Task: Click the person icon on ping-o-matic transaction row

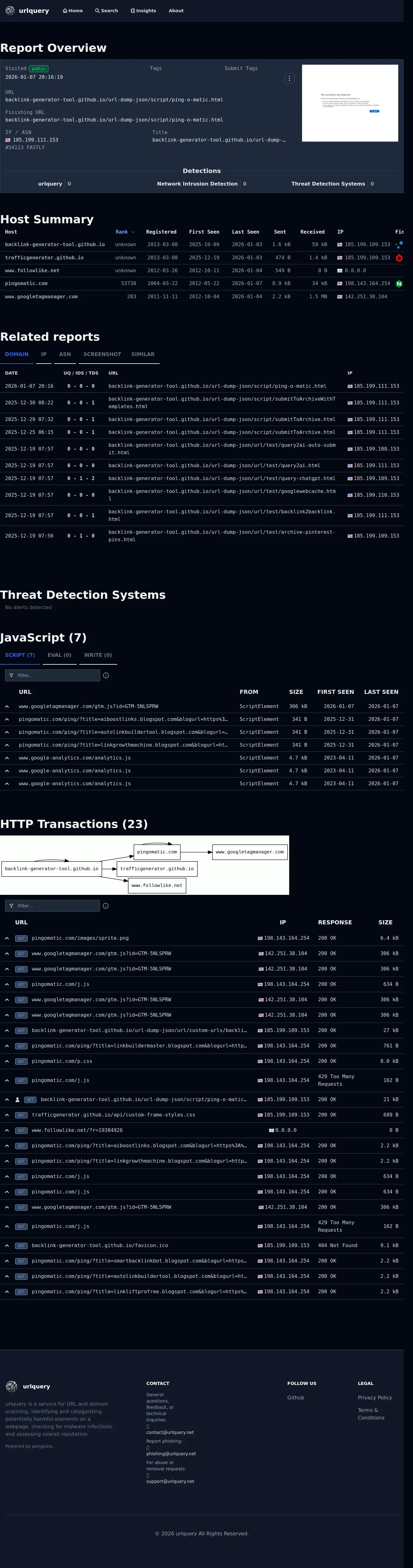Action: click(17, 1100)
